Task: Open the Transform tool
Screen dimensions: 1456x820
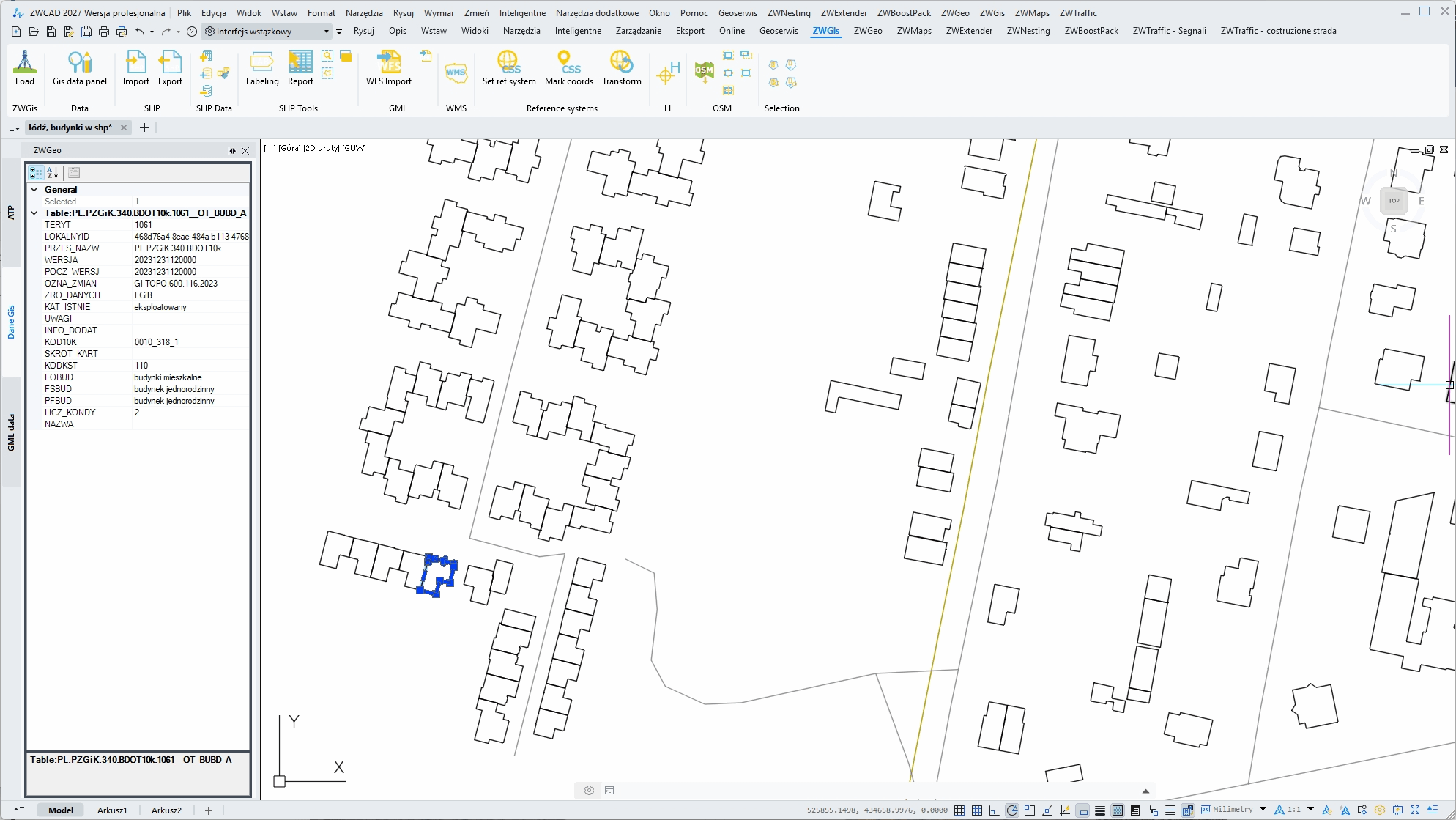Action: click(x=622, y=67)
